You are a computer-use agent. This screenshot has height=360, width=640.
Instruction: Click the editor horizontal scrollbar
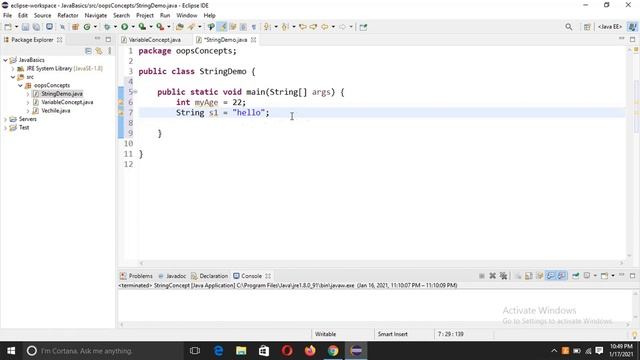381,263
